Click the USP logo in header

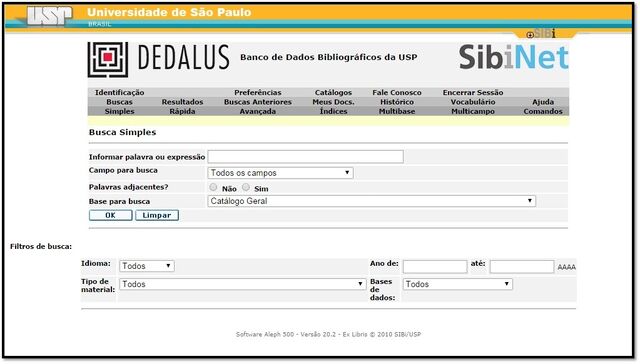point(49,16)
